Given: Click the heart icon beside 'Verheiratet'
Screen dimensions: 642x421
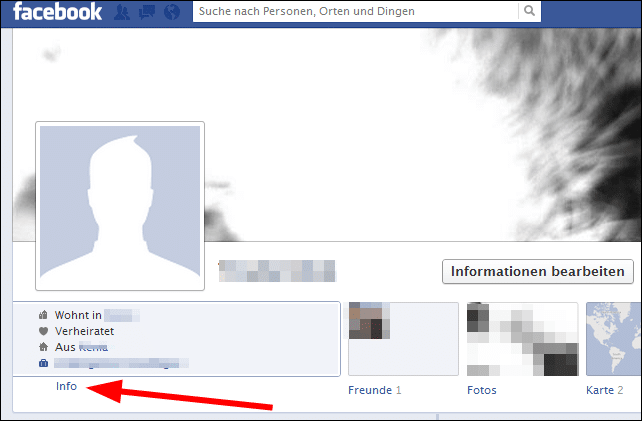Looking at the screenshot, I should tap(43, 331).
